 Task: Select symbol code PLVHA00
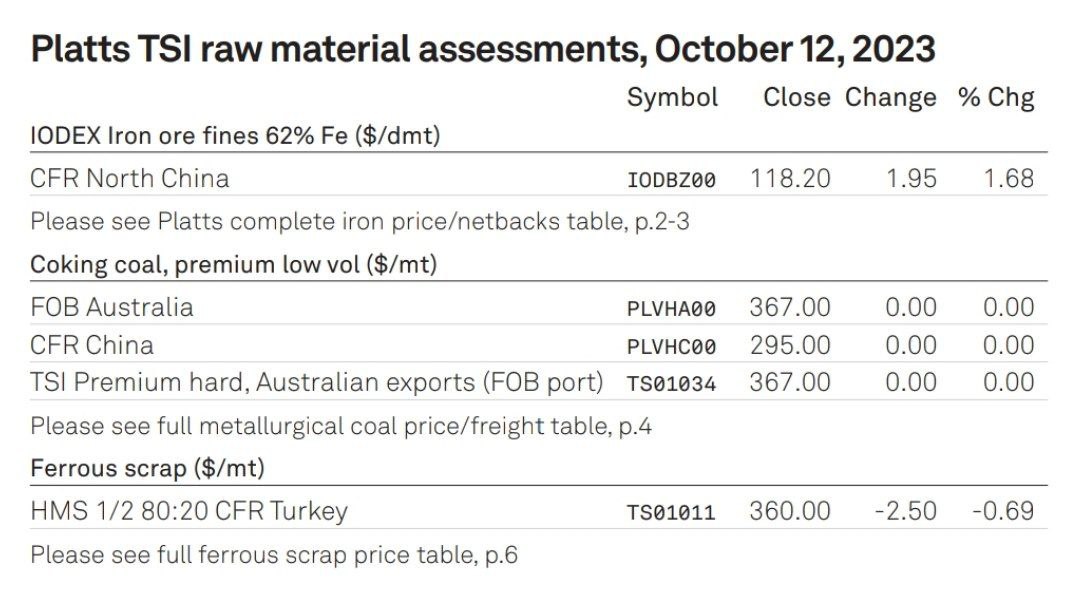(x=672, y=309)
